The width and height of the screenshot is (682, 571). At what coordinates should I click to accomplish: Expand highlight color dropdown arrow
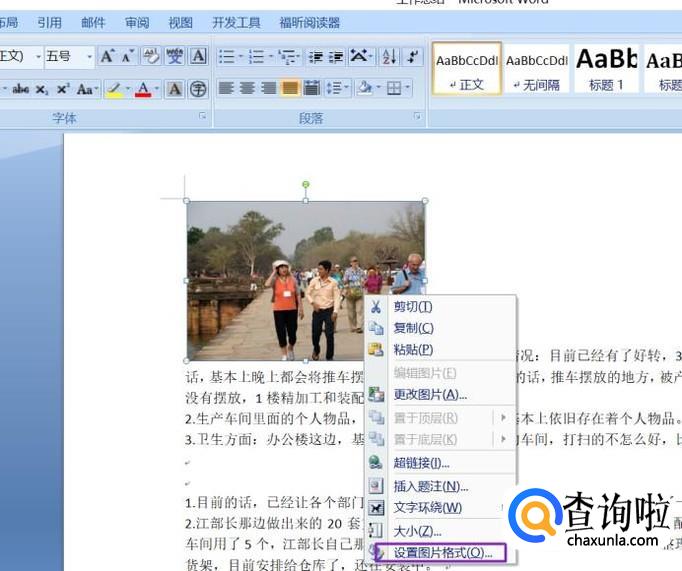128,89
